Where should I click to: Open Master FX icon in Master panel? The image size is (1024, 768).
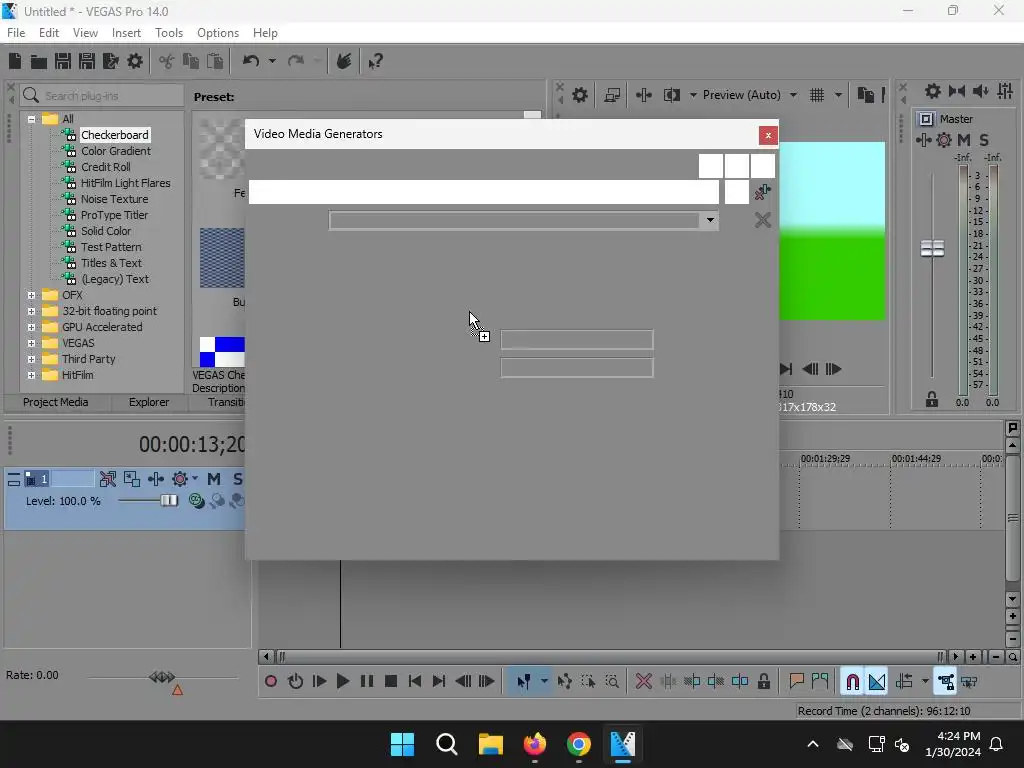pos(944,140)
